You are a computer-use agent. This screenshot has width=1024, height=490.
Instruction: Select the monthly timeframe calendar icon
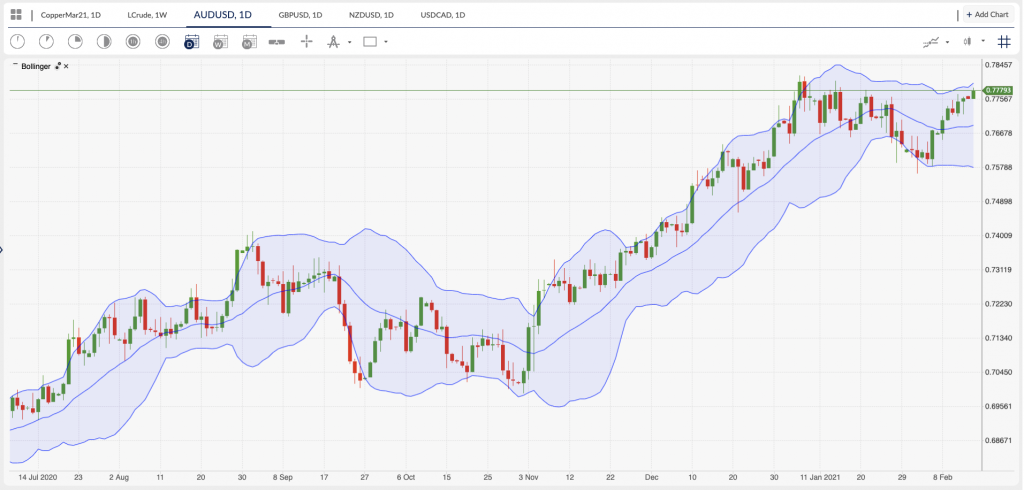pos(250,42)
